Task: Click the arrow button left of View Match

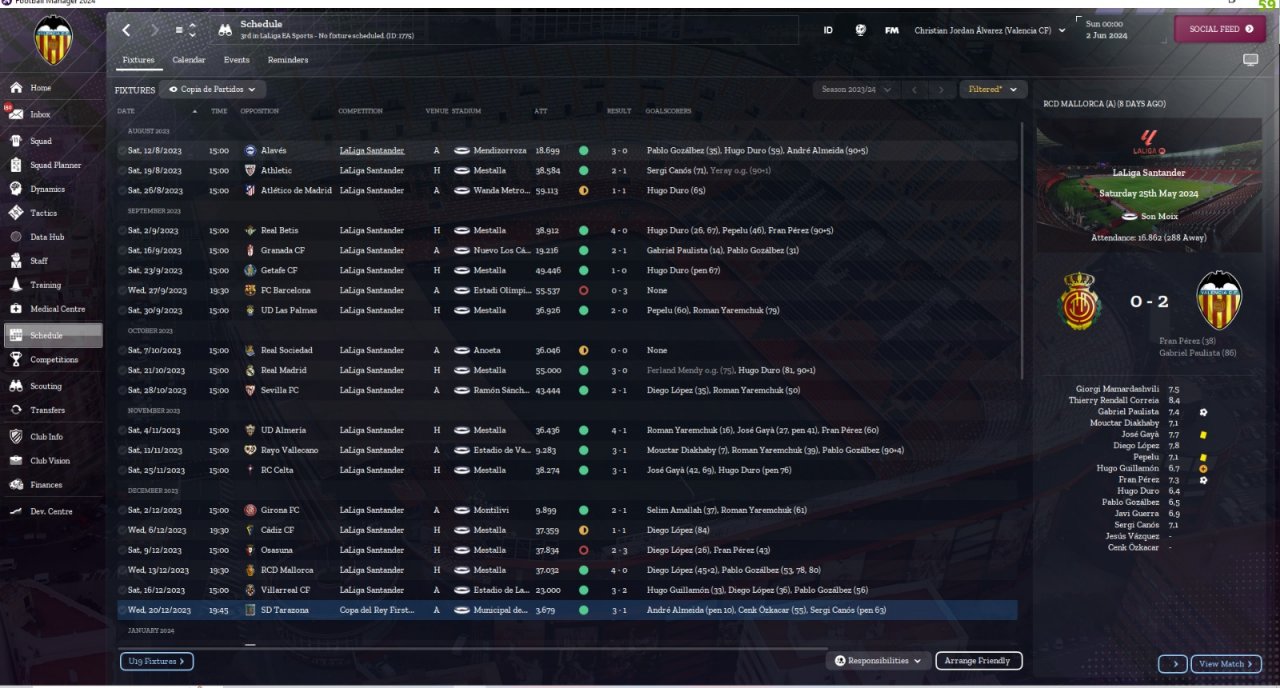Action: point(1173,664)
